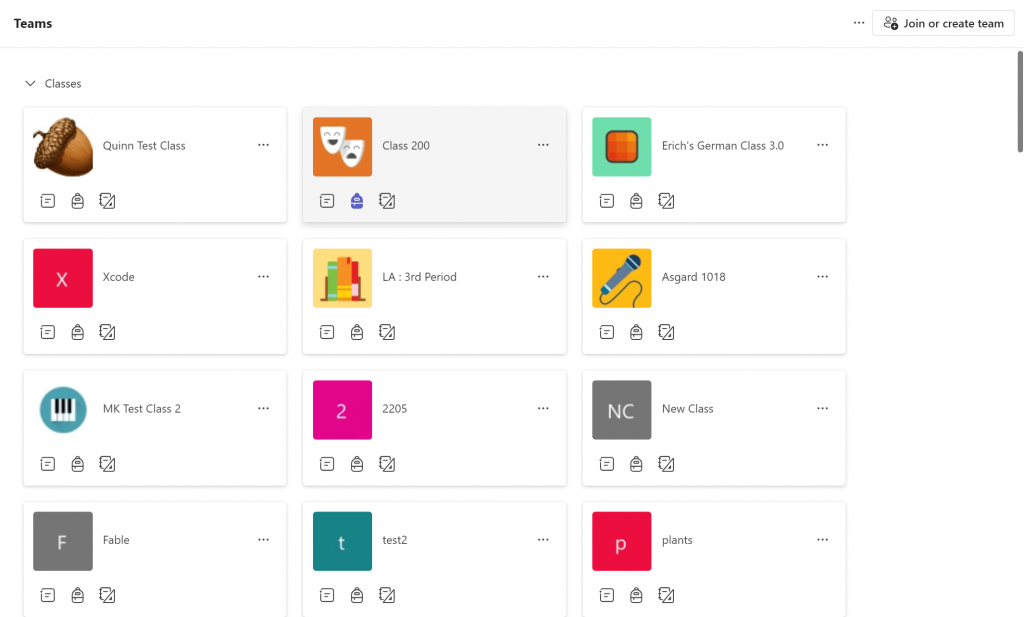Open the plants team name
This screenshot has width=1024, height=617.
(677, 540)
